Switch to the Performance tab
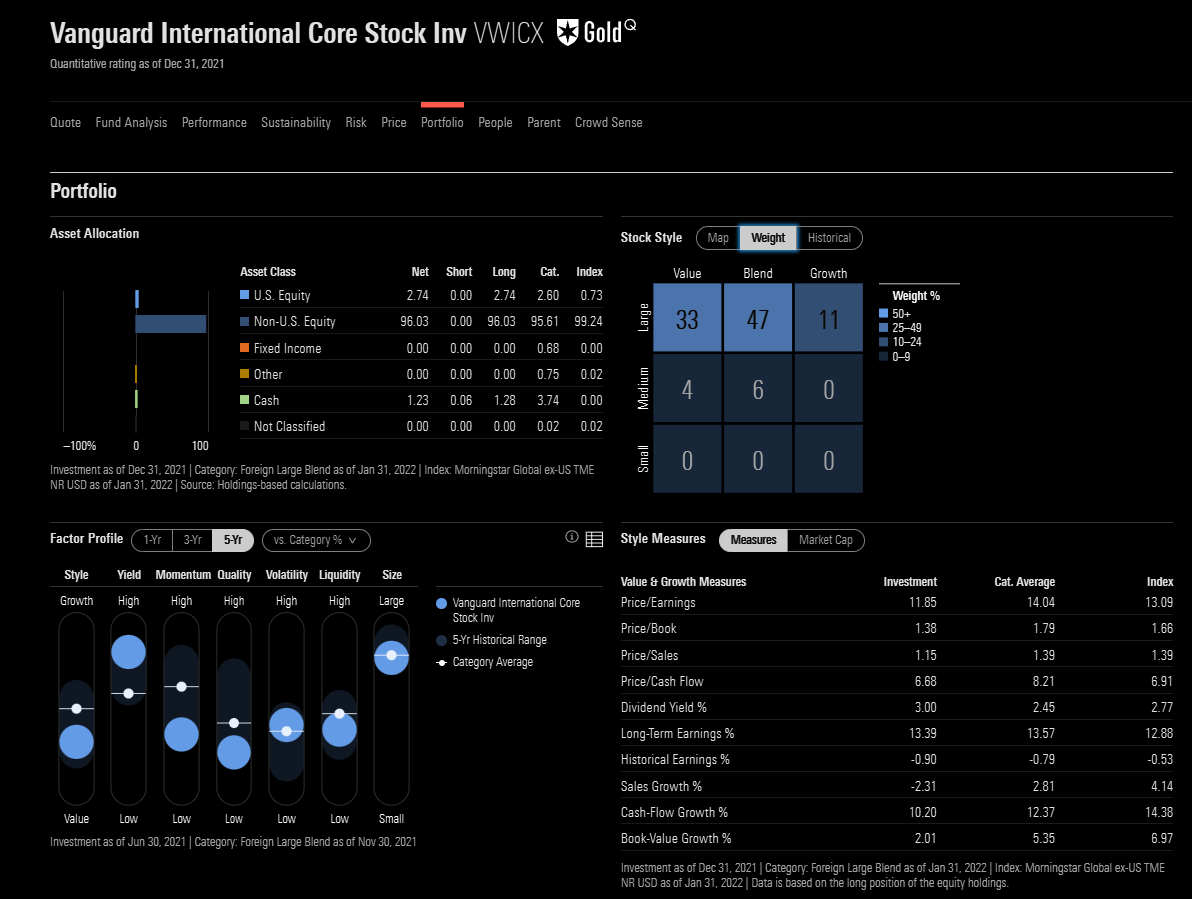This screenshot has width=1192, height=899. pos(214,122)
